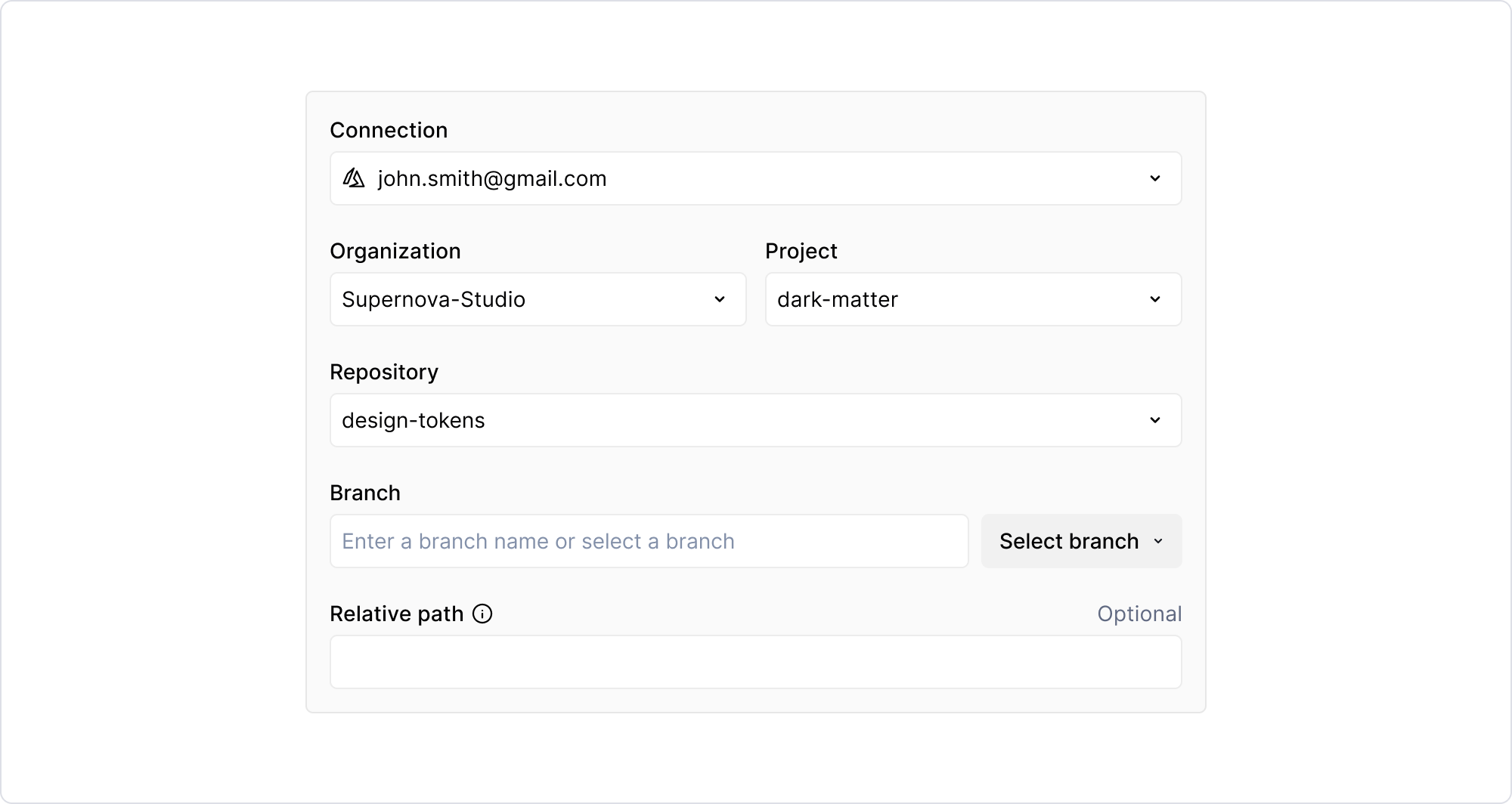
Task: Click the Branch field label
Action: 364,493
